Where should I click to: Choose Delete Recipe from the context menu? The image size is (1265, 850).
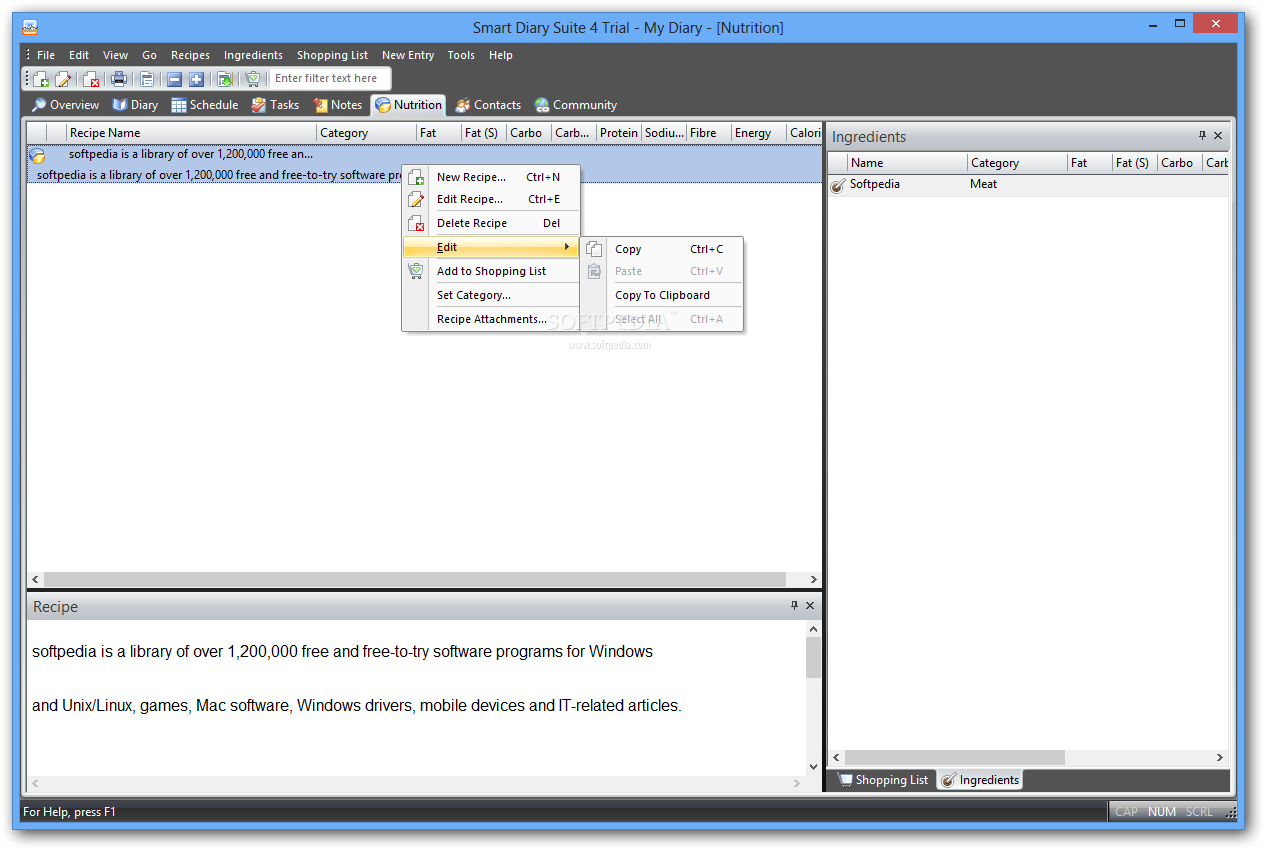(491, 223)
